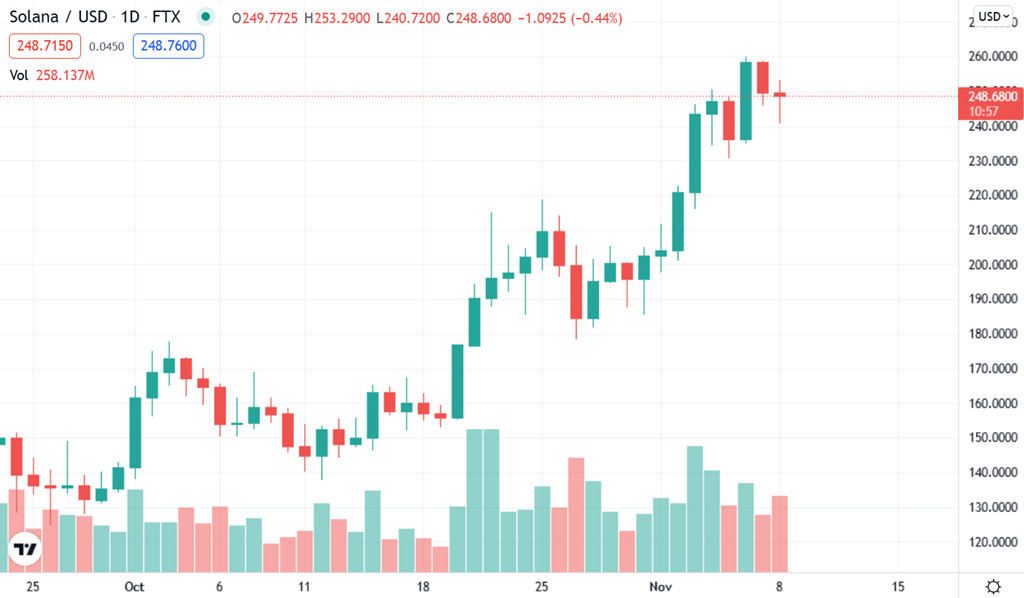The width and height of the screenshot is (1024, 598).
Task: Click the Nov date marker on time axis
Action: tap(660, 586)
